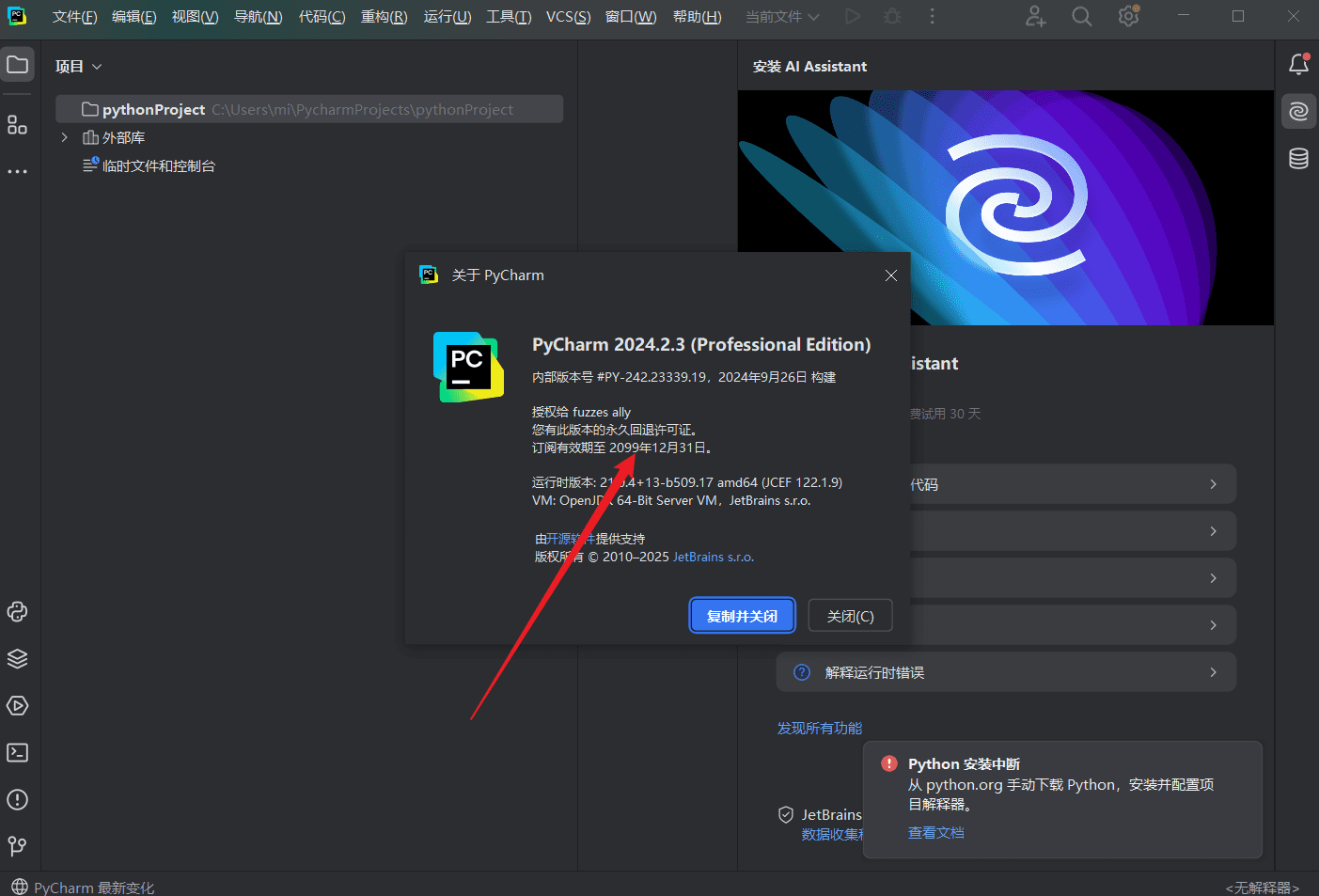Click the Run button in toolbar
This screenshot has width=1319, height=896.
pos(853,16)
